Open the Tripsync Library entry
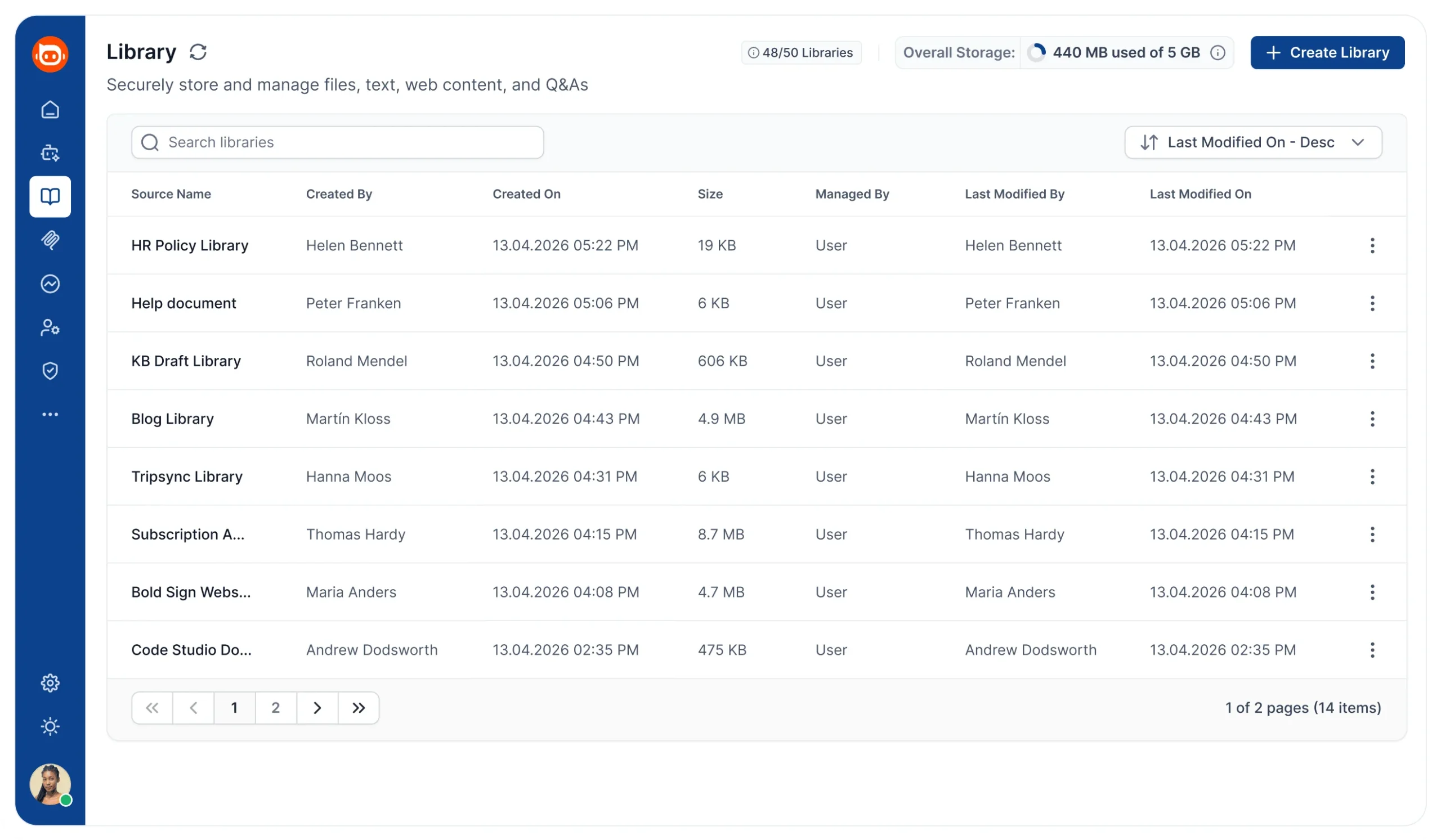The width and height of the screenshot is (1441, 840). (187, 477)
